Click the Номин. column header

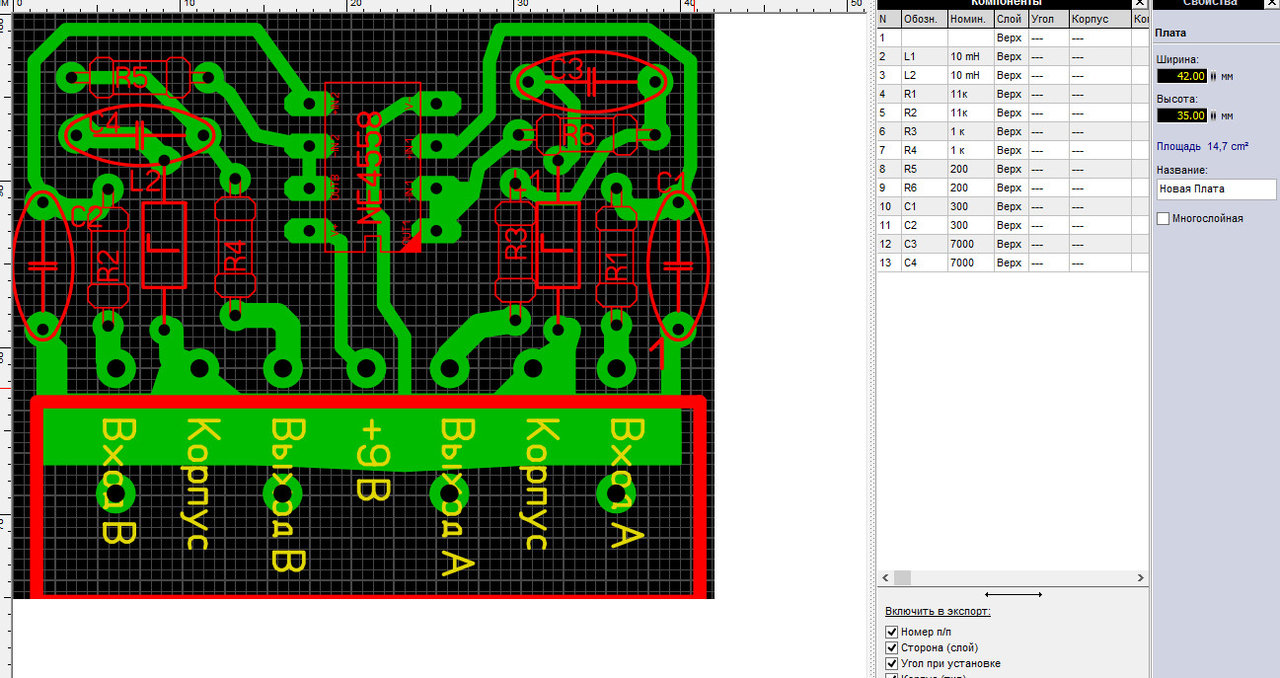pyautogui.click(x=969, y=19)
